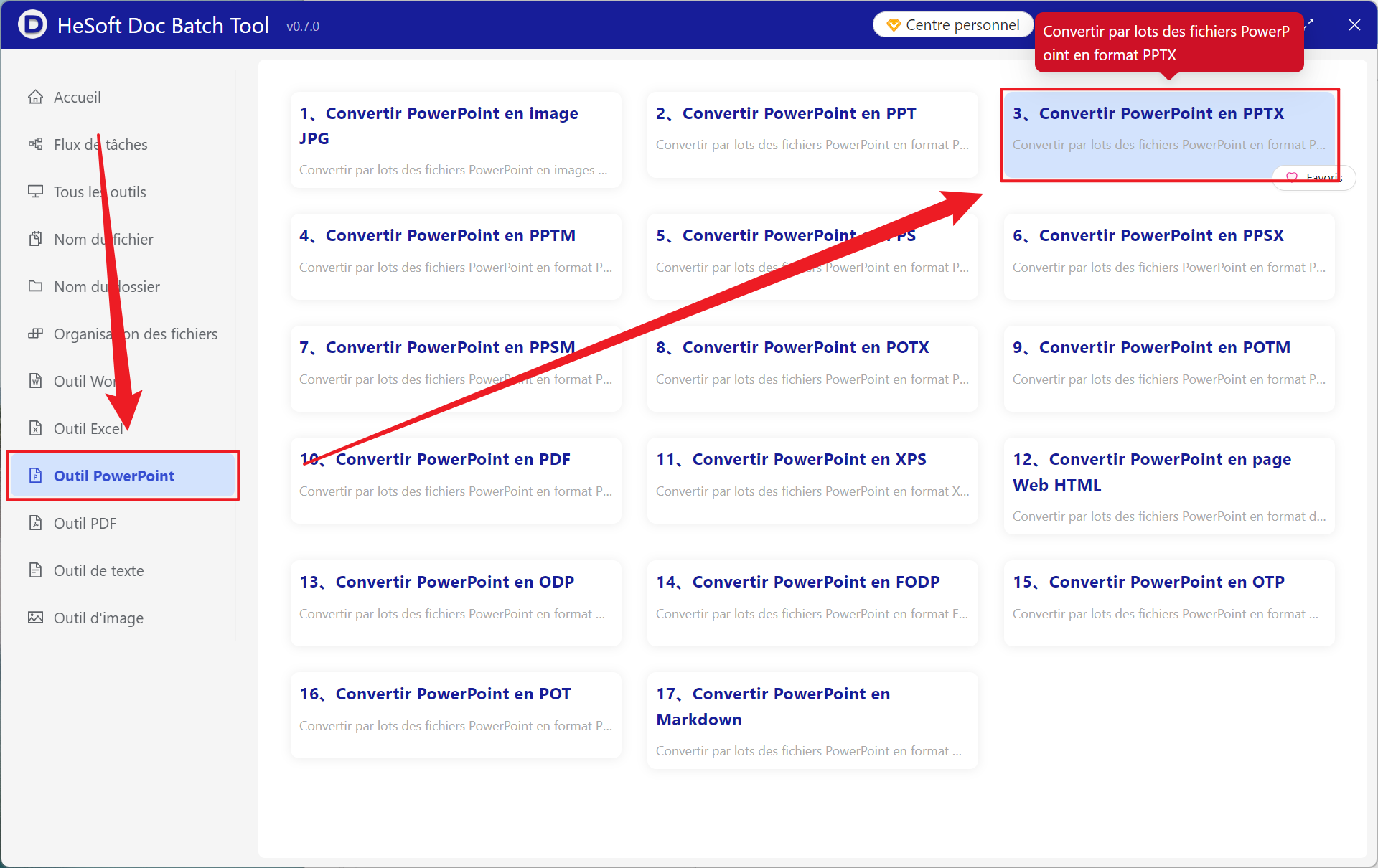Click the Outil Excel sidebar entry

coord(122,428)
